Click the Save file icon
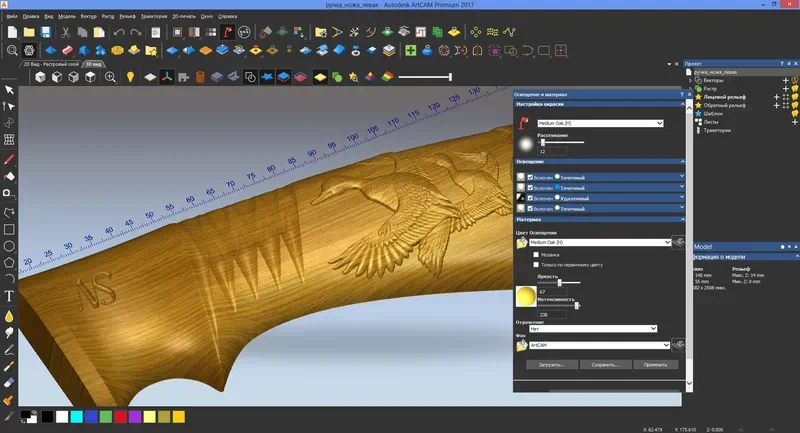This screenshot has height=433, width=800. [x=45, y=32]
